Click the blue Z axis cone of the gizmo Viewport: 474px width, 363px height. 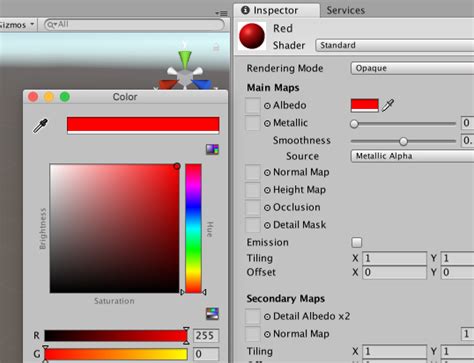[201, 84]
